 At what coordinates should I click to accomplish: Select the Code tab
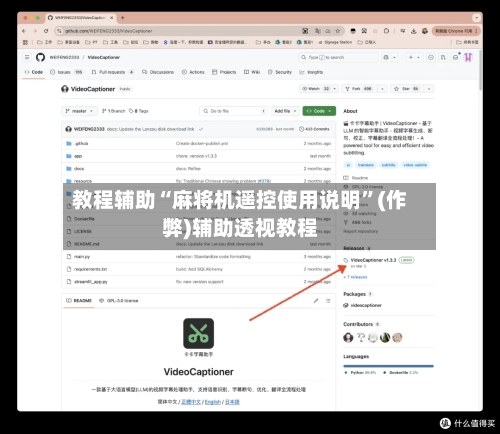[34, 72]
